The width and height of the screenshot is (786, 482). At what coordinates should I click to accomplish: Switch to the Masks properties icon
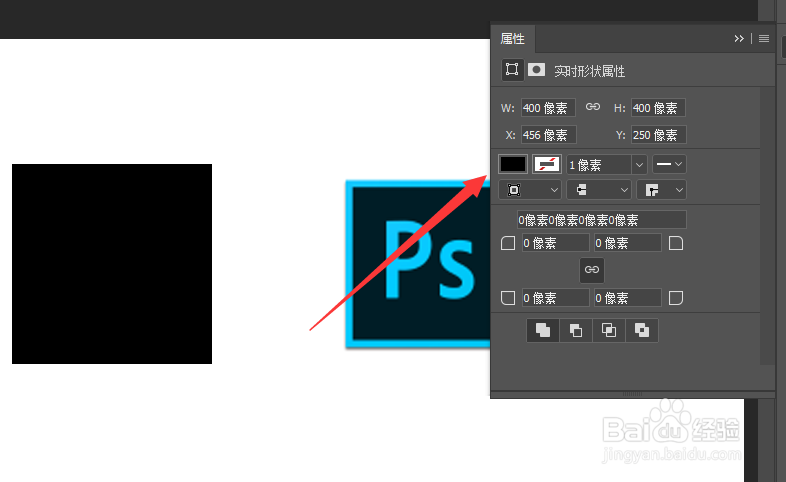[536, 70]
